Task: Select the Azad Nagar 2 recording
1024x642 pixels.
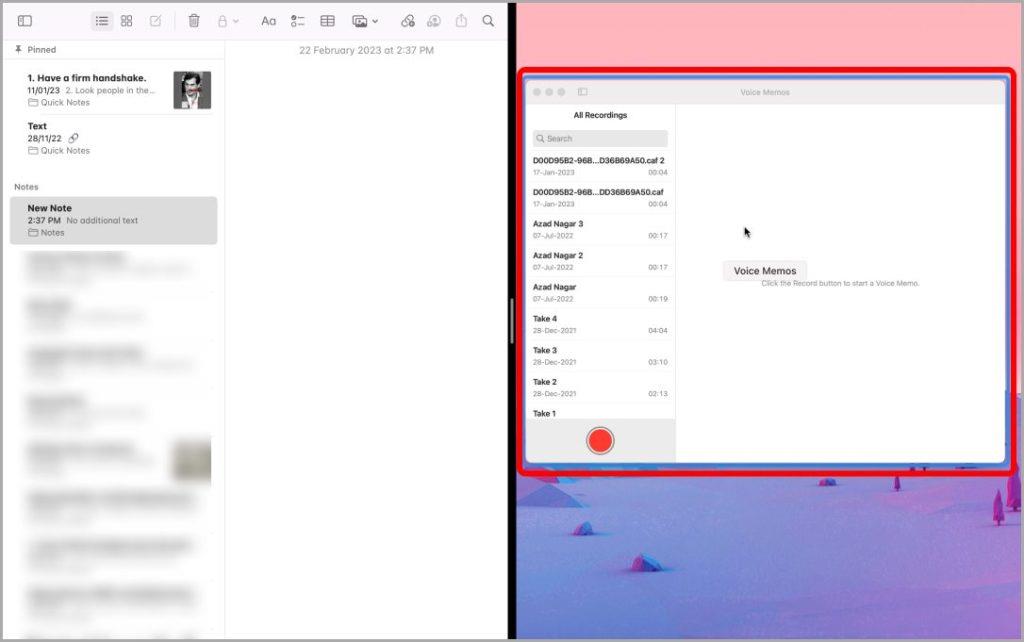Action: coord(600,261)
